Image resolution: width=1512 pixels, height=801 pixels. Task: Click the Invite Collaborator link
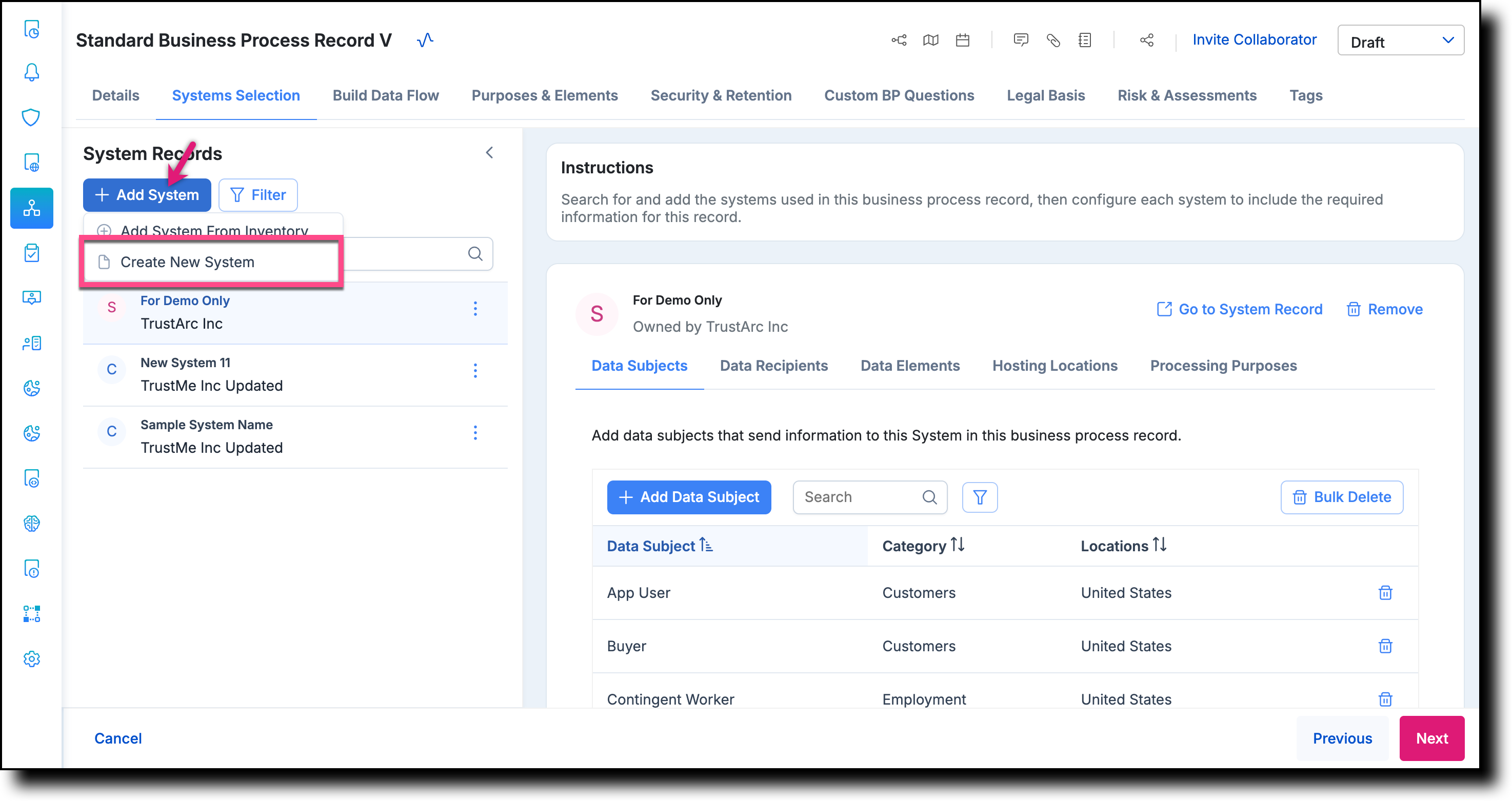coord(1255,39)
